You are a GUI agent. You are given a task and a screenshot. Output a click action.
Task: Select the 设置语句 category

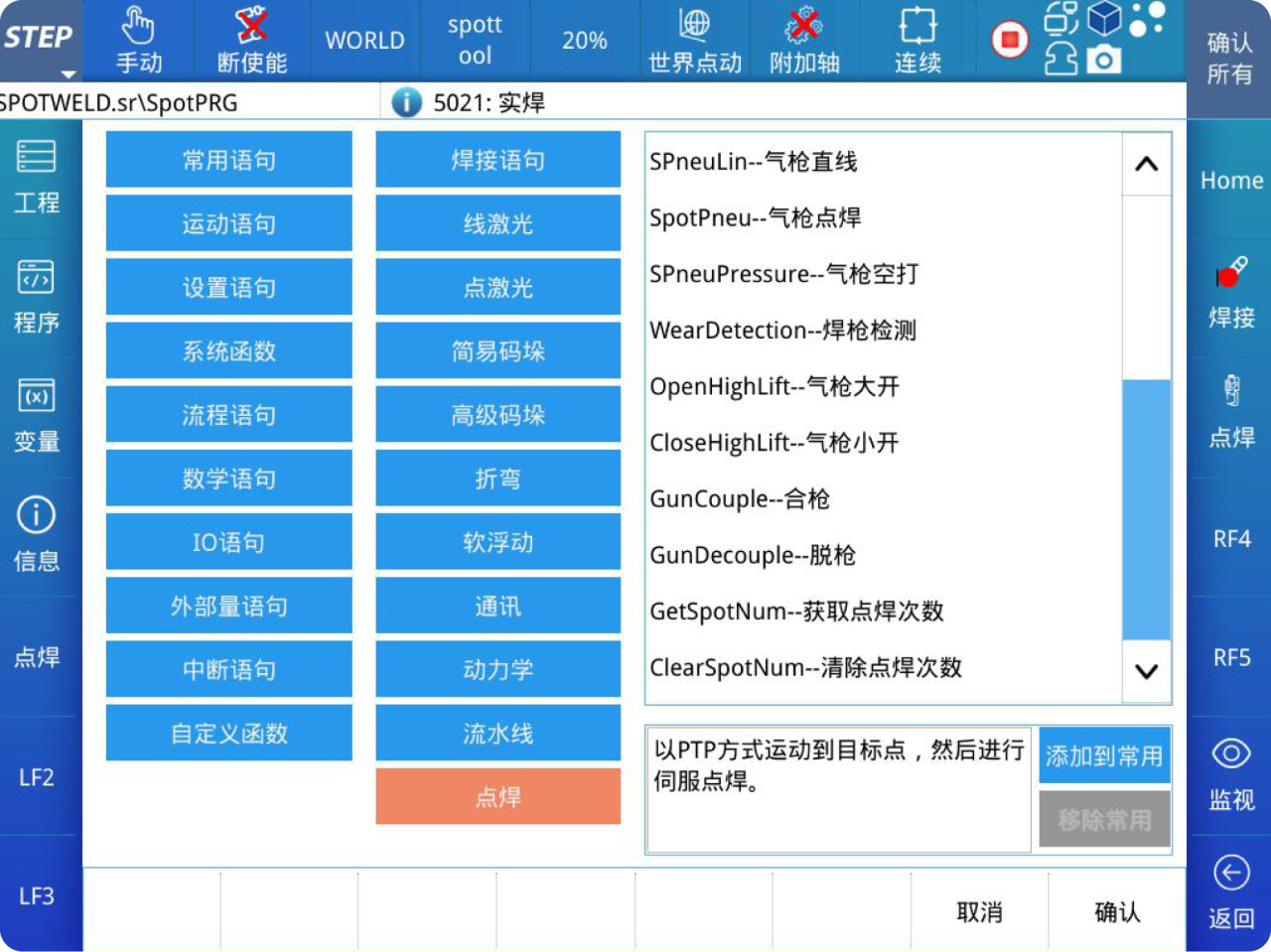[228, 287]
